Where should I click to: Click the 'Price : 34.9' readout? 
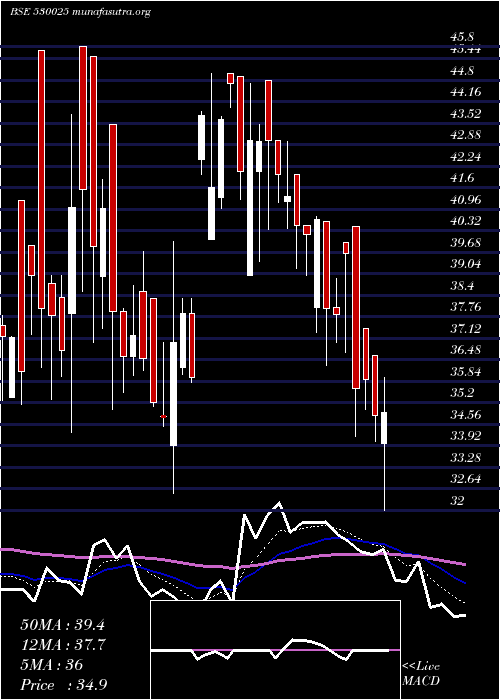(63, 684)
